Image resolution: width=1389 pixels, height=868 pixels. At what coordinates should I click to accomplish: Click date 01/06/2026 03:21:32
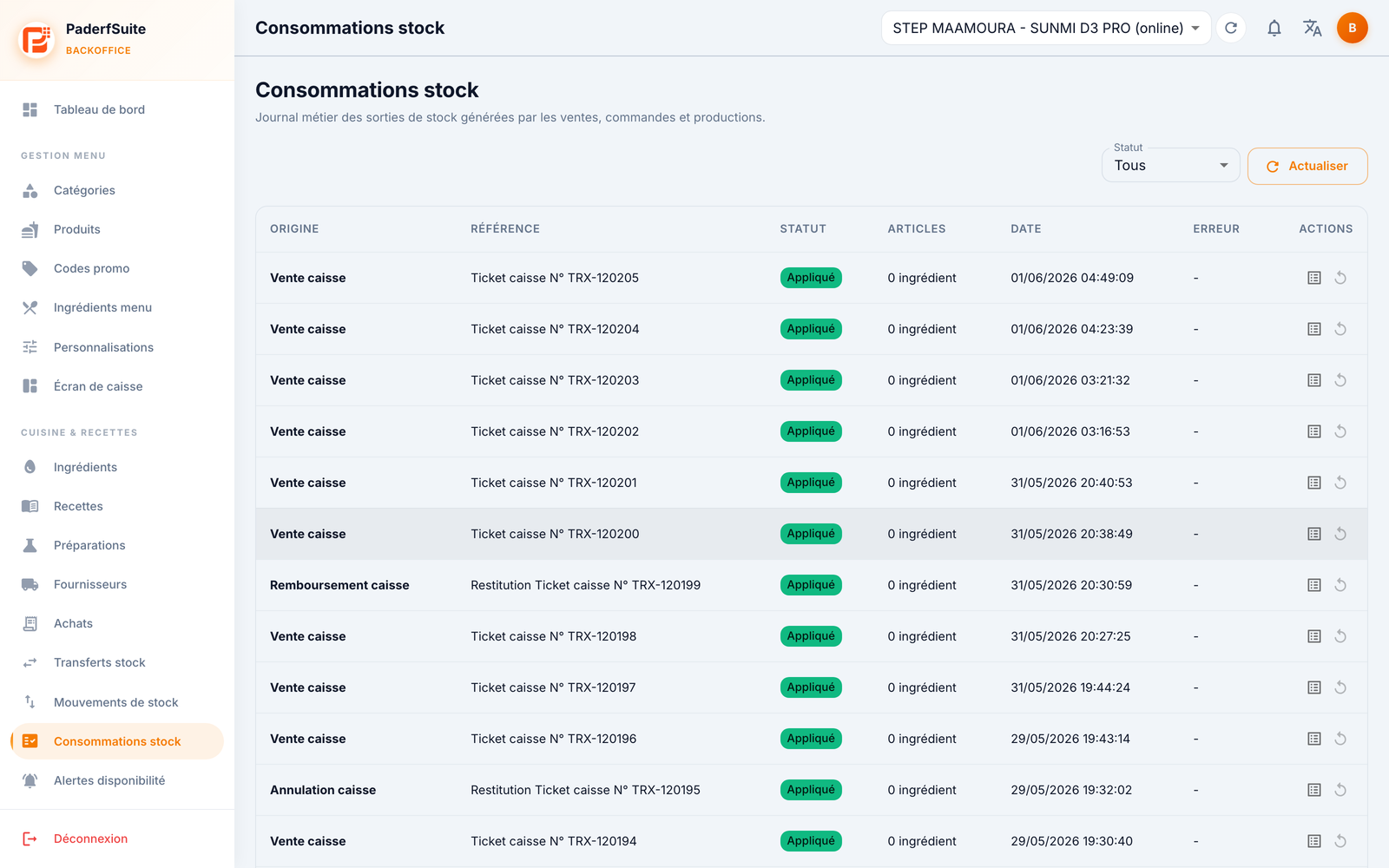[x=1070, y=380]
